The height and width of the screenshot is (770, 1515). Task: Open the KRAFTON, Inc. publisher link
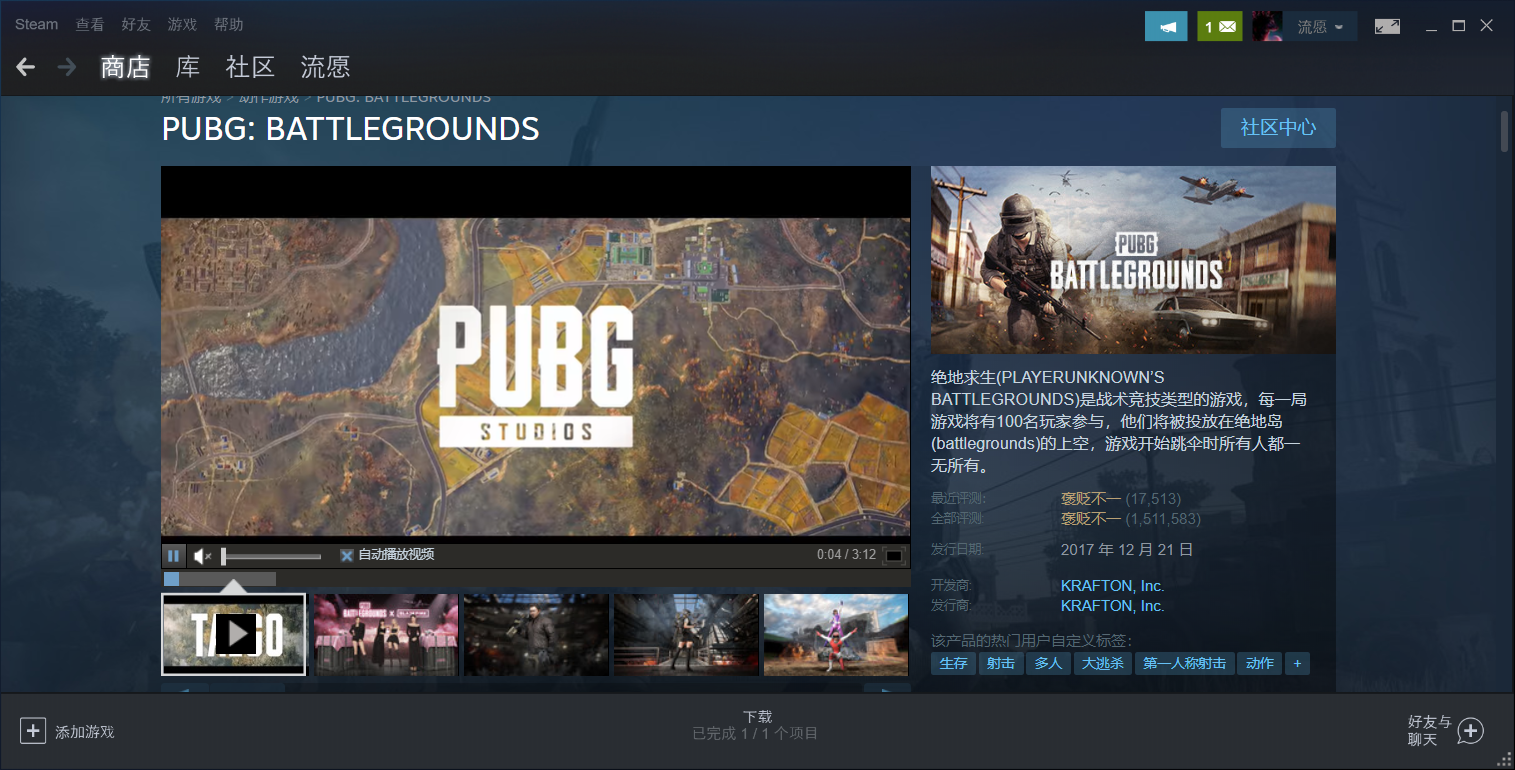point(1112,605)
